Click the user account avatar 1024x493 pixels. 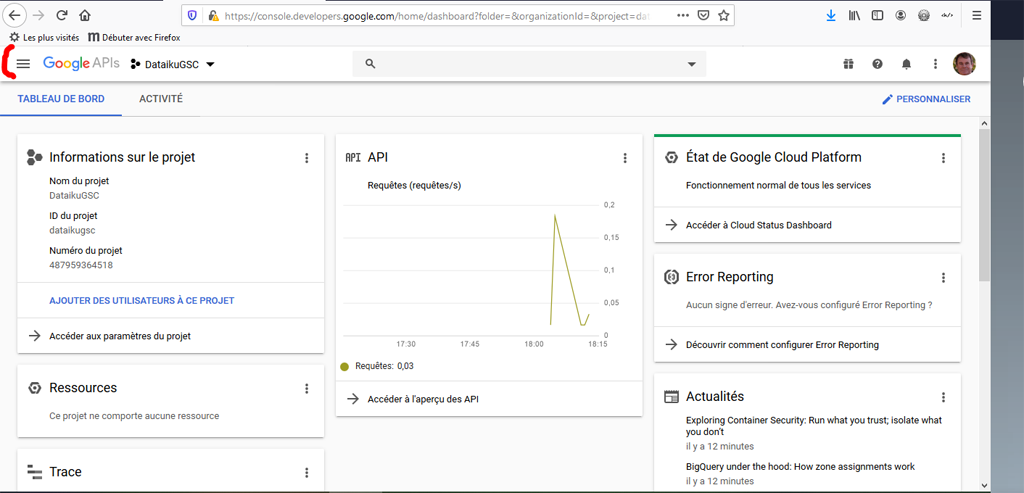pyautogui.click(x=964, y=63)
